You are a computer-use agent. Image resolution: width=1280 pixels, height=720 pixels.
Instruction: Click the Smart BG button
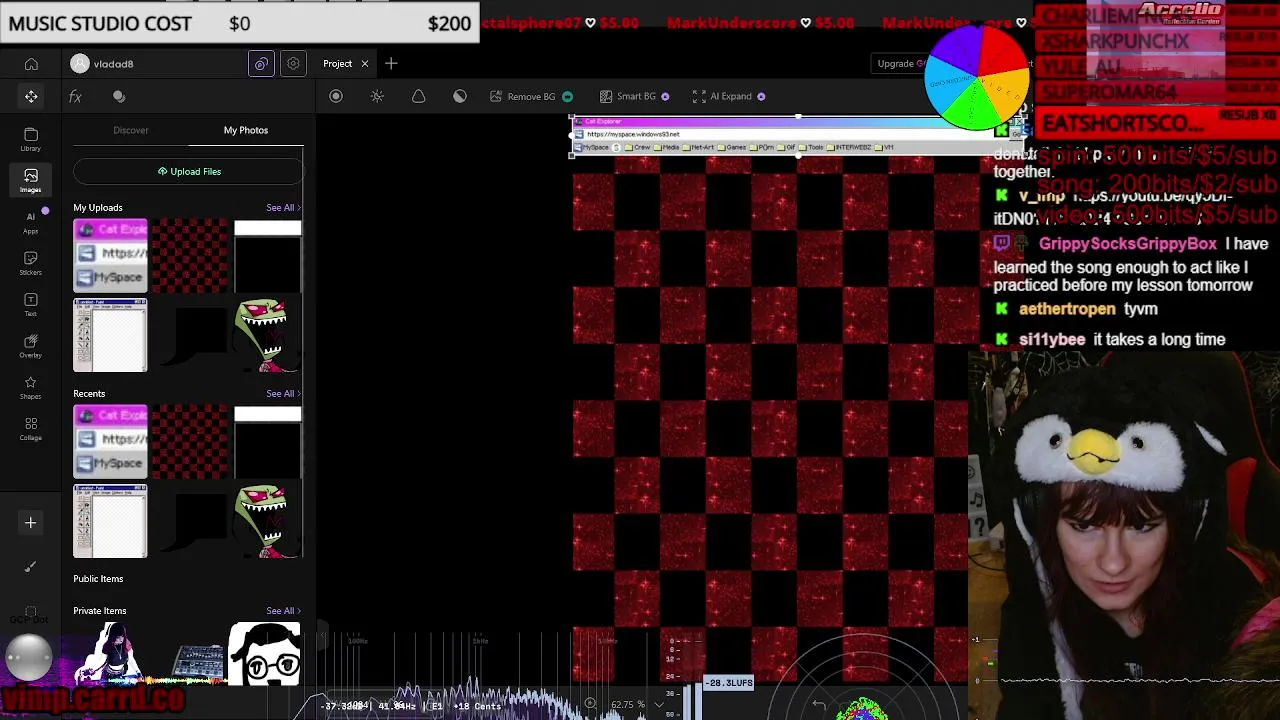pos(635,96)
